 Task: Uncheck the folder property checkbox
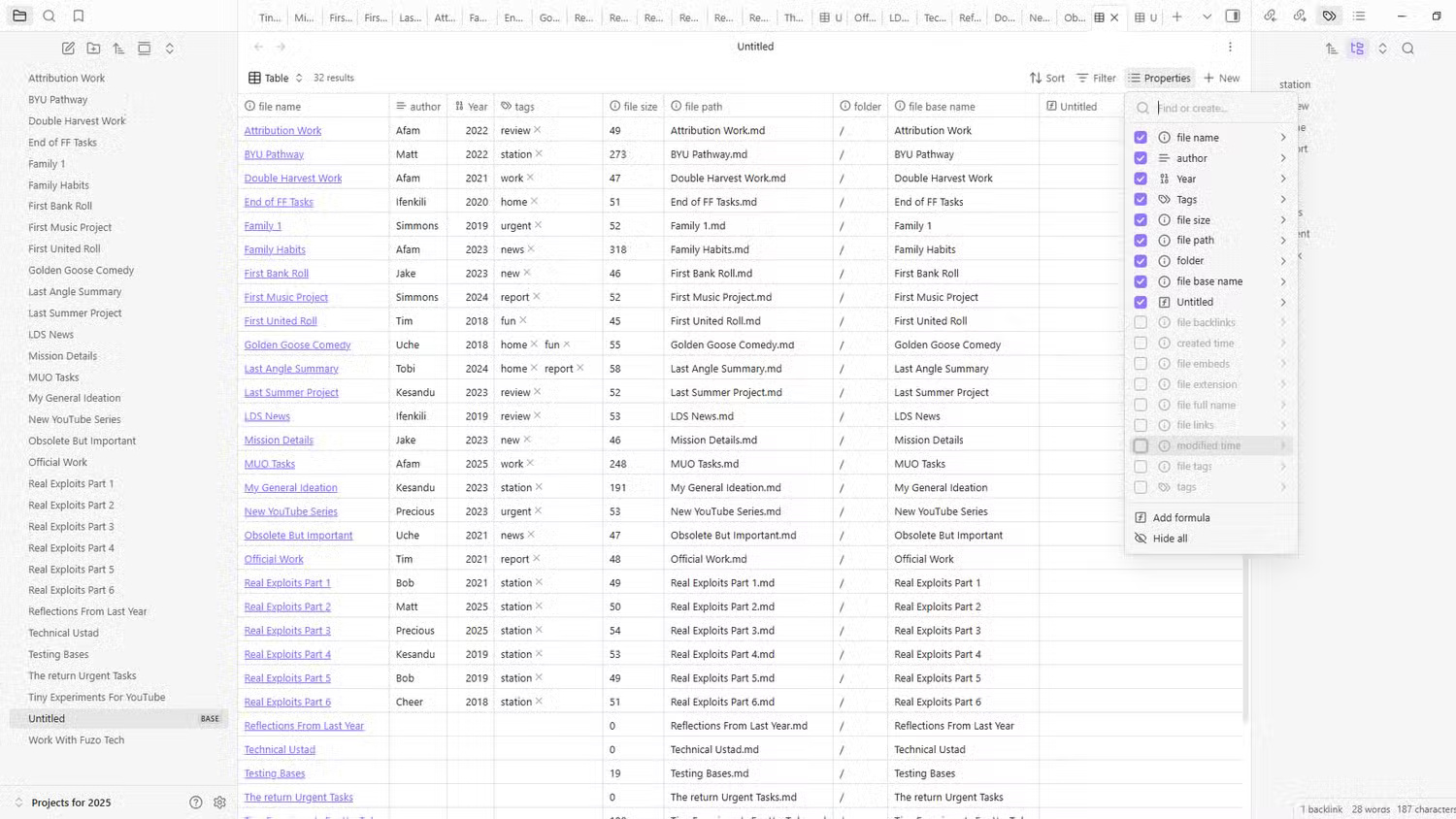[x=1141, y=261]
